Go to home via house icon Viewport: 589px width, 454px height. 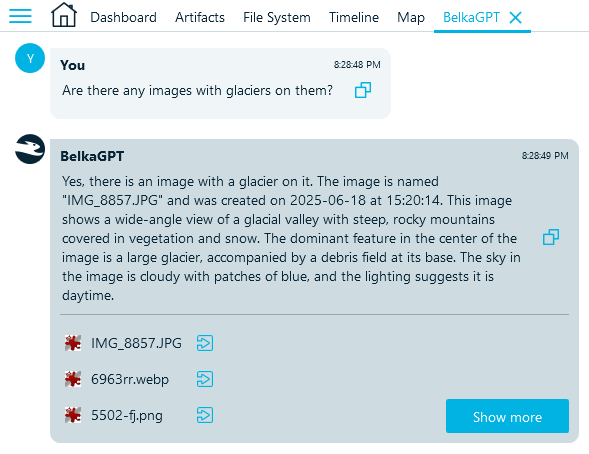64,15
